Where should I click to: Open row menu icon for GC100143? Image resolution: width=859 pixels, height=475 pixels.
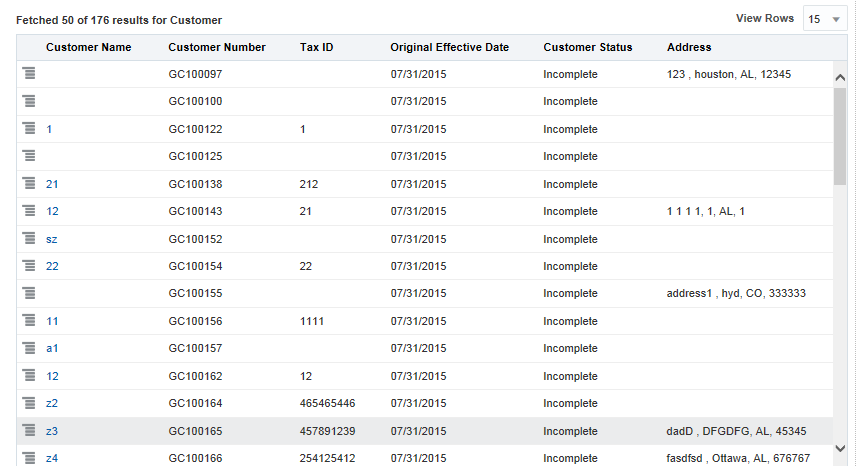(29, 210)
